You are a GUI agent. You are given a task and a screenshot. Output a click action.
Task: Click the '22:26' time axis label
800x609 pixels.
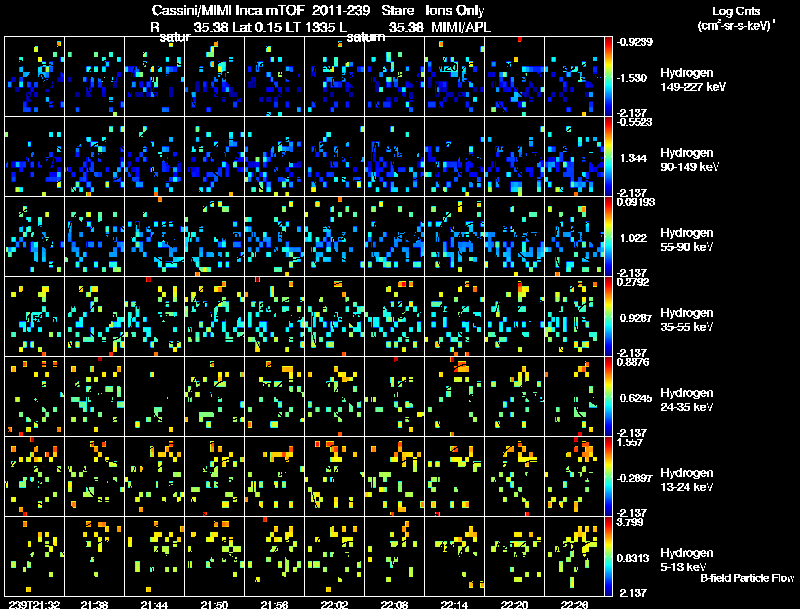(x=574, y=604)
